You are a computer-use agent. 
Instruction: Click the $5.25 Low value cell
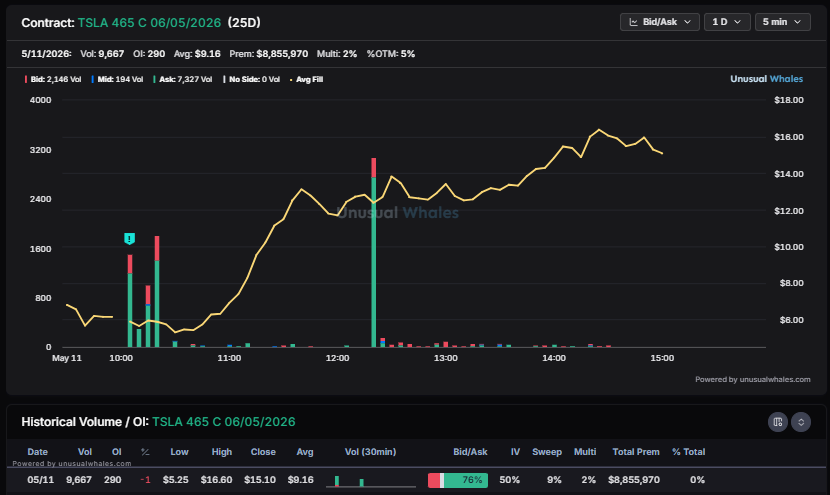[176, 480]
